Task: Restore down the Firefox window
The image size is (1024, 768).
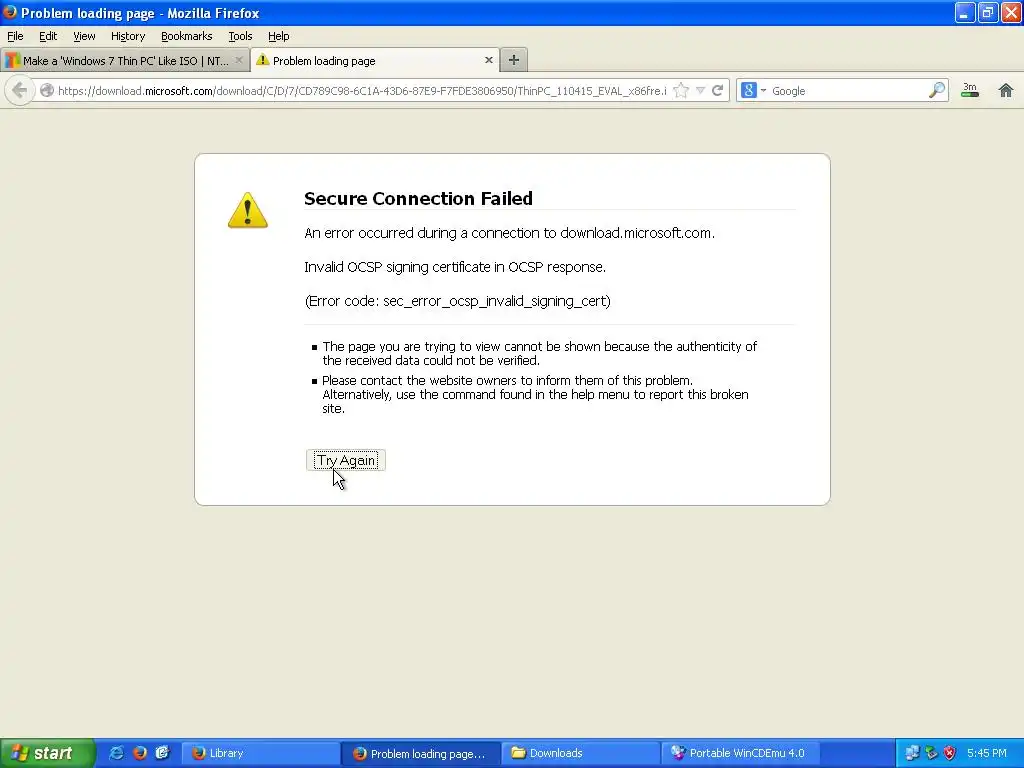Action: [x=987, y=12]
